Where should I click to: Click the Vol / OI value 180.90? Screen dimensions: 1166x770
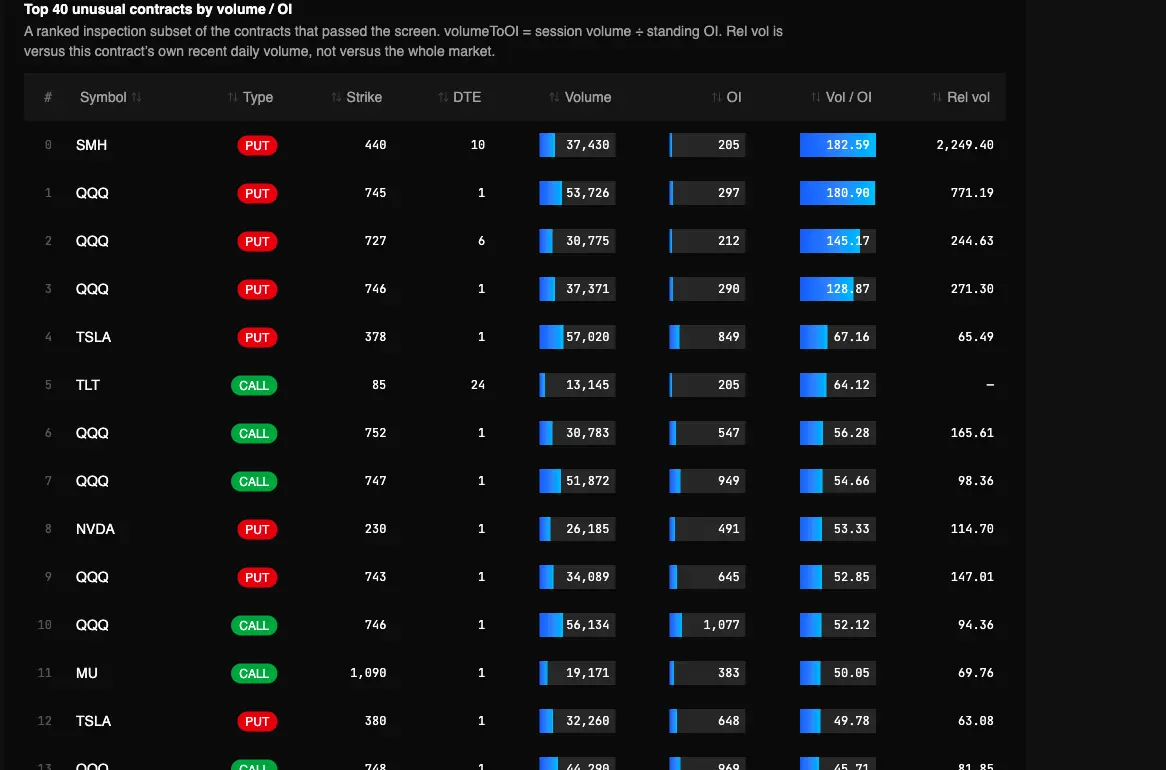(x=848, y=193)
